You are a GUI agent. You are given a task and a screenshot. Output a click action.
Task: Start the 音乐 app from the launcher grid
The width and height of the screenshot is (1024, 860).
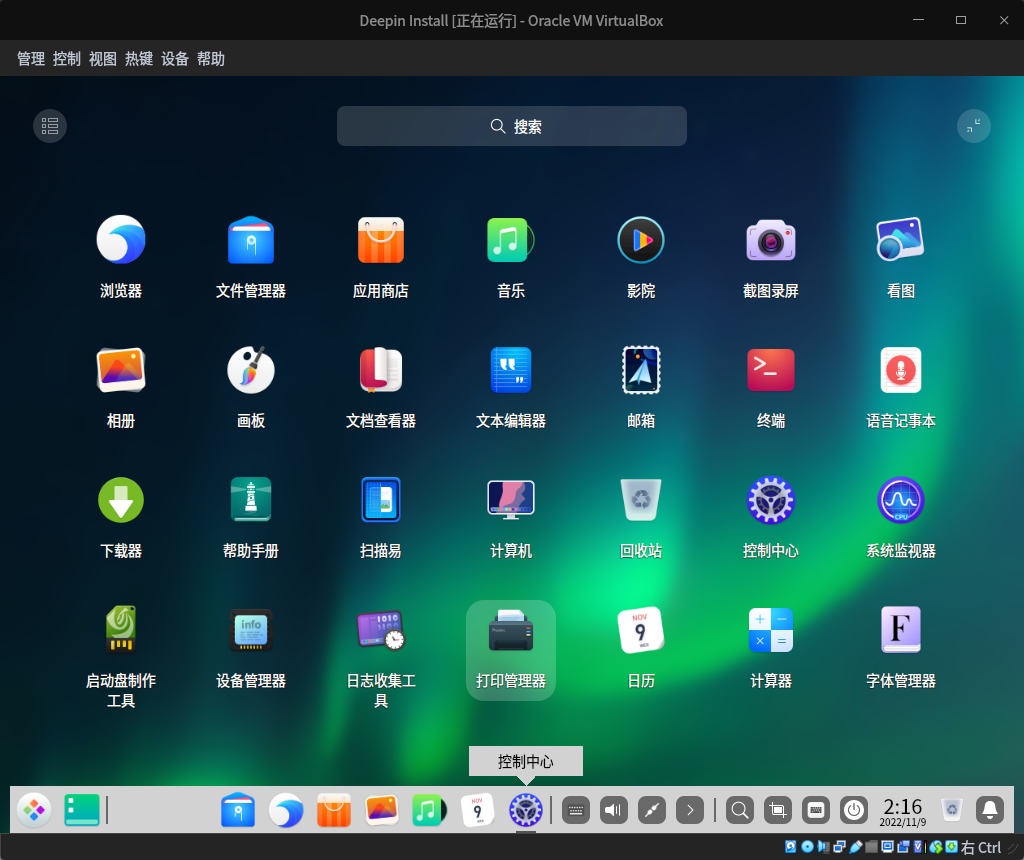tap(511, 240)
